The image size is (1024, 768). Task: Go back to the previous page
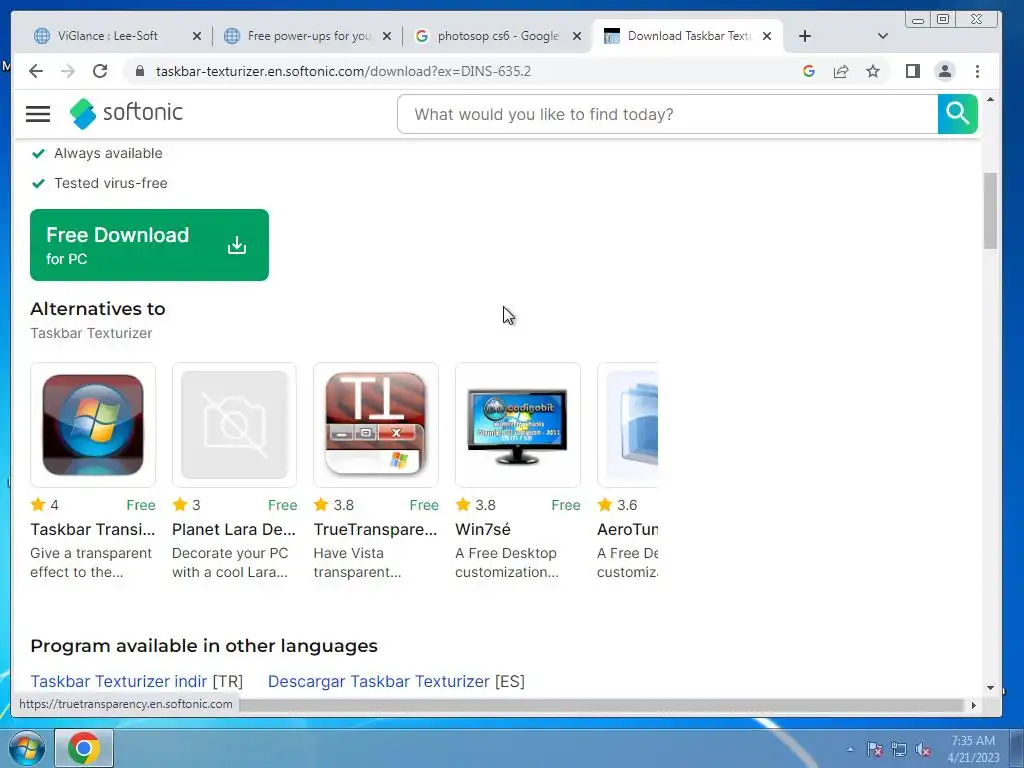click(x=36, y=71)
